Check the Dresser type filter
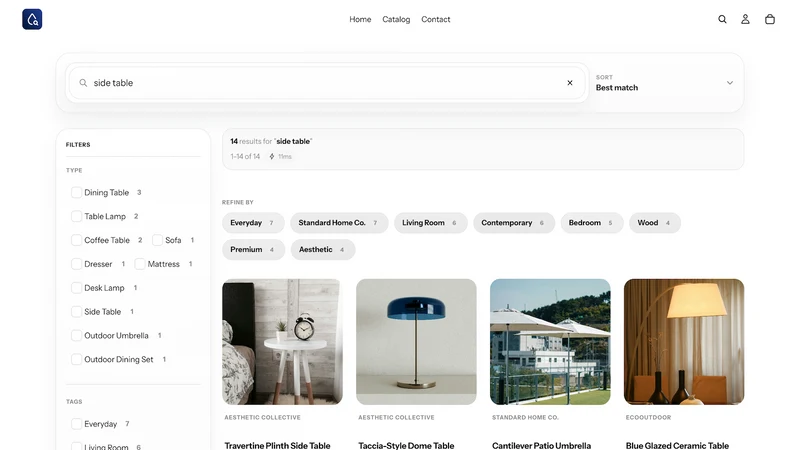 77,264
